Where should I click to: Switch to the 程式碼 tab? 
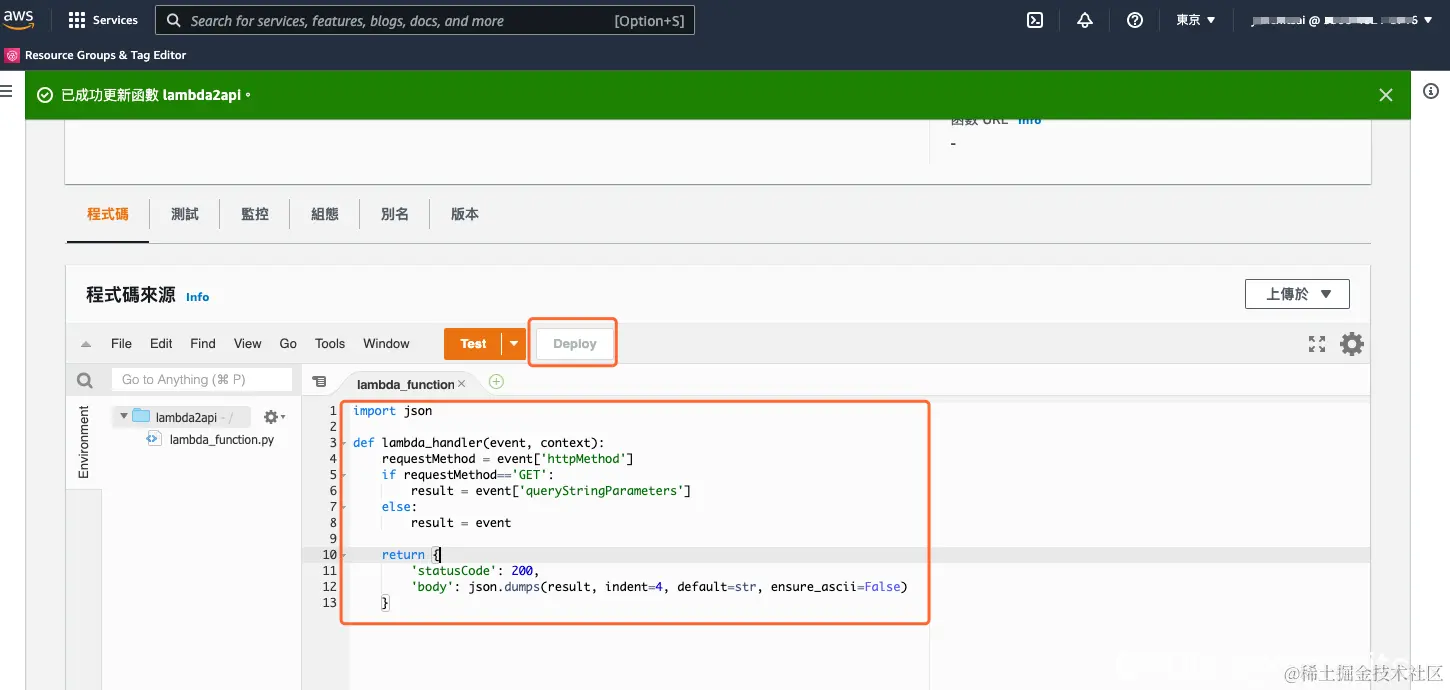pos(108,214)
